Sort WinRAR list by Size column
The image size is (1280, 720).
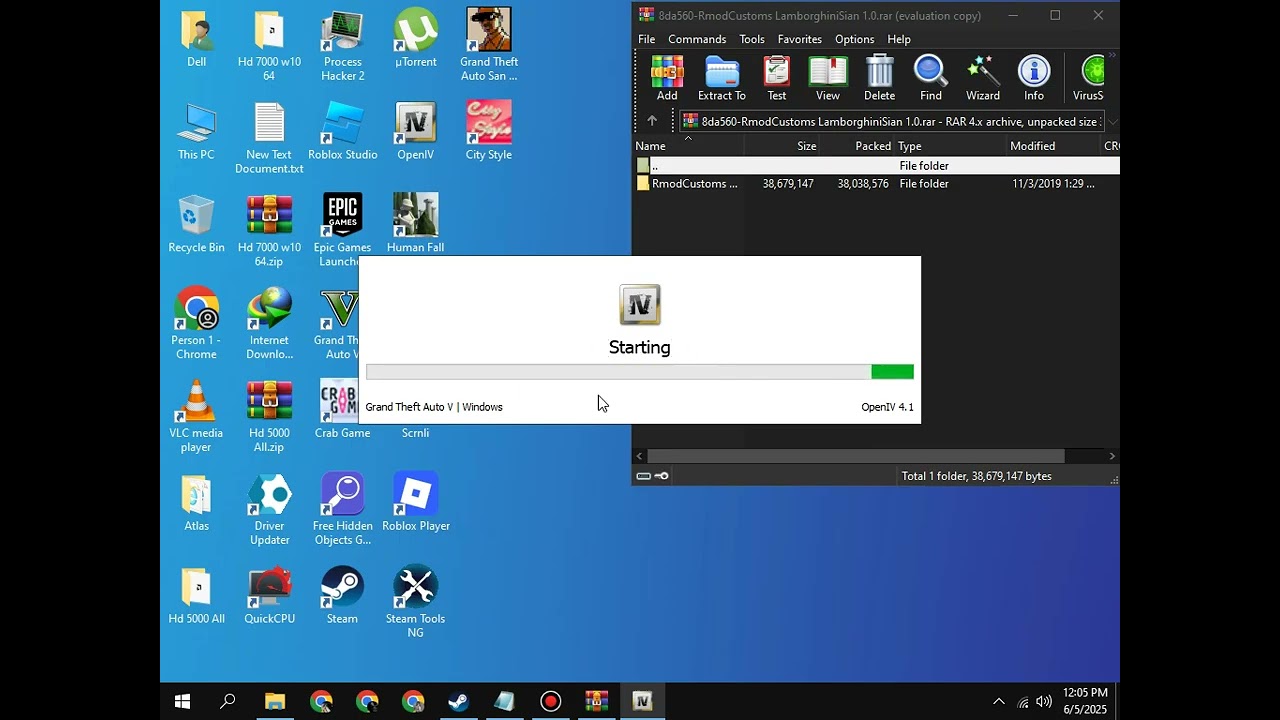click(782, 146)
